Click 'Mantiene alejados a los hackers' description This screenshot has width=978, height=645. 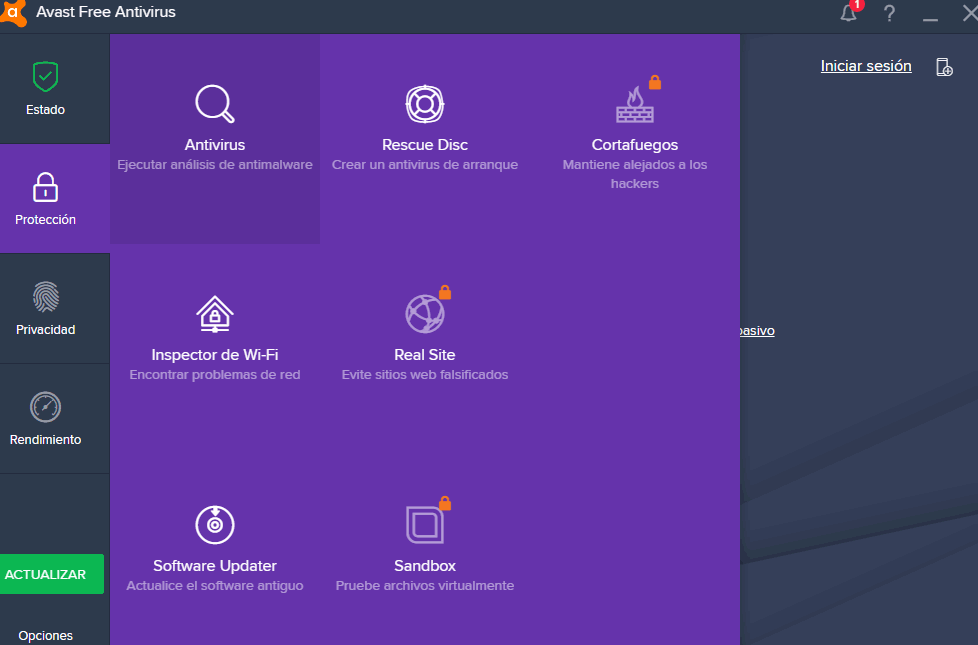pos(635,174)
